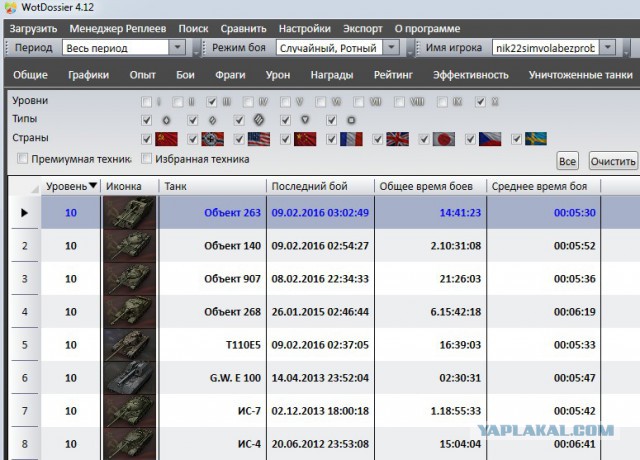Click the USA flag icon
Screen dimensions: 640x460
(259, 139)
